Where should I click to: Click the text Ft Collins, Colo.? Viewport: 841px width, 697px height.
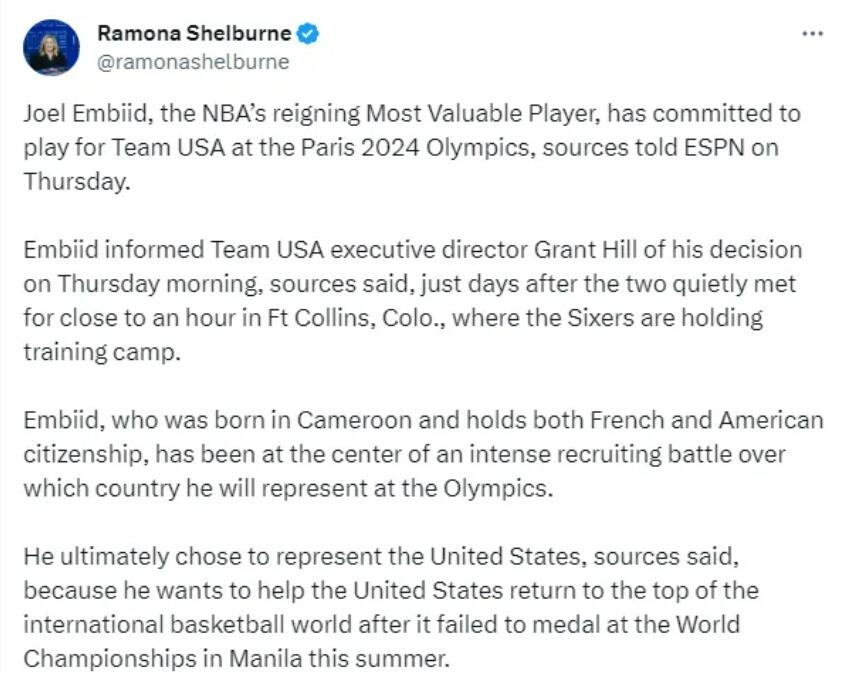[x=356, y=318]
